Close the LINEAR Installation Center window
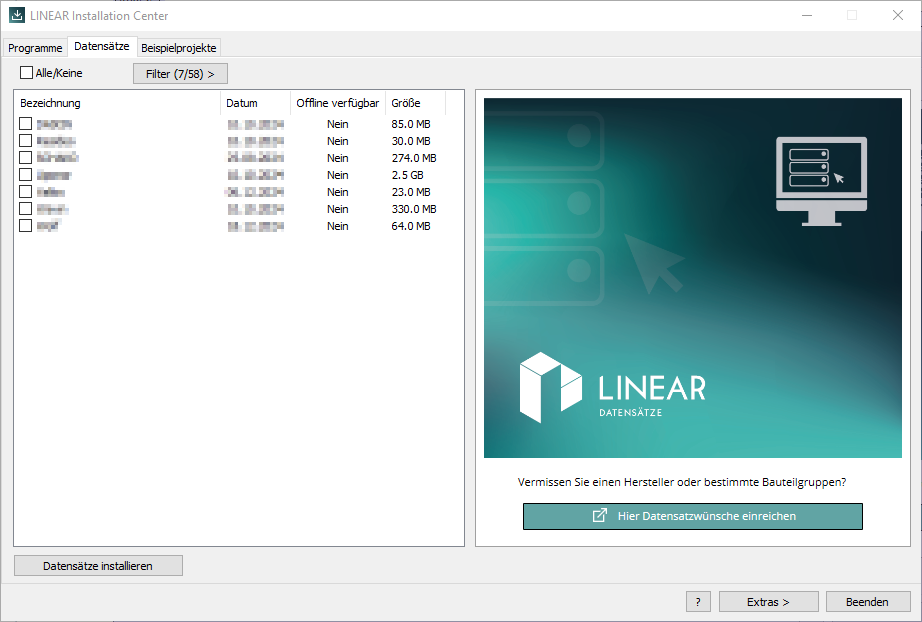Viewport: 922px width, 622px height. click(x=897, y=15)
